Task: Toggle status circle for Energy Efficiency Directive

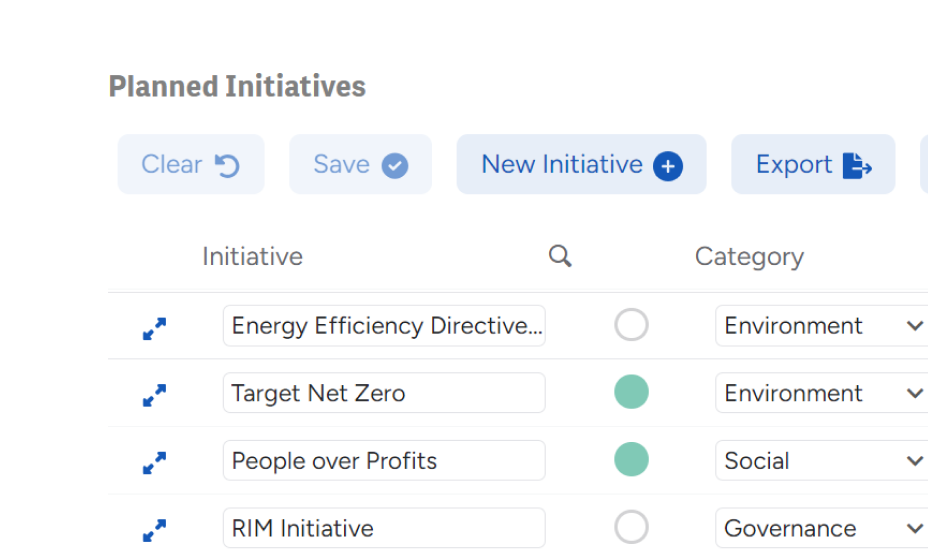Action: (631, 324)
